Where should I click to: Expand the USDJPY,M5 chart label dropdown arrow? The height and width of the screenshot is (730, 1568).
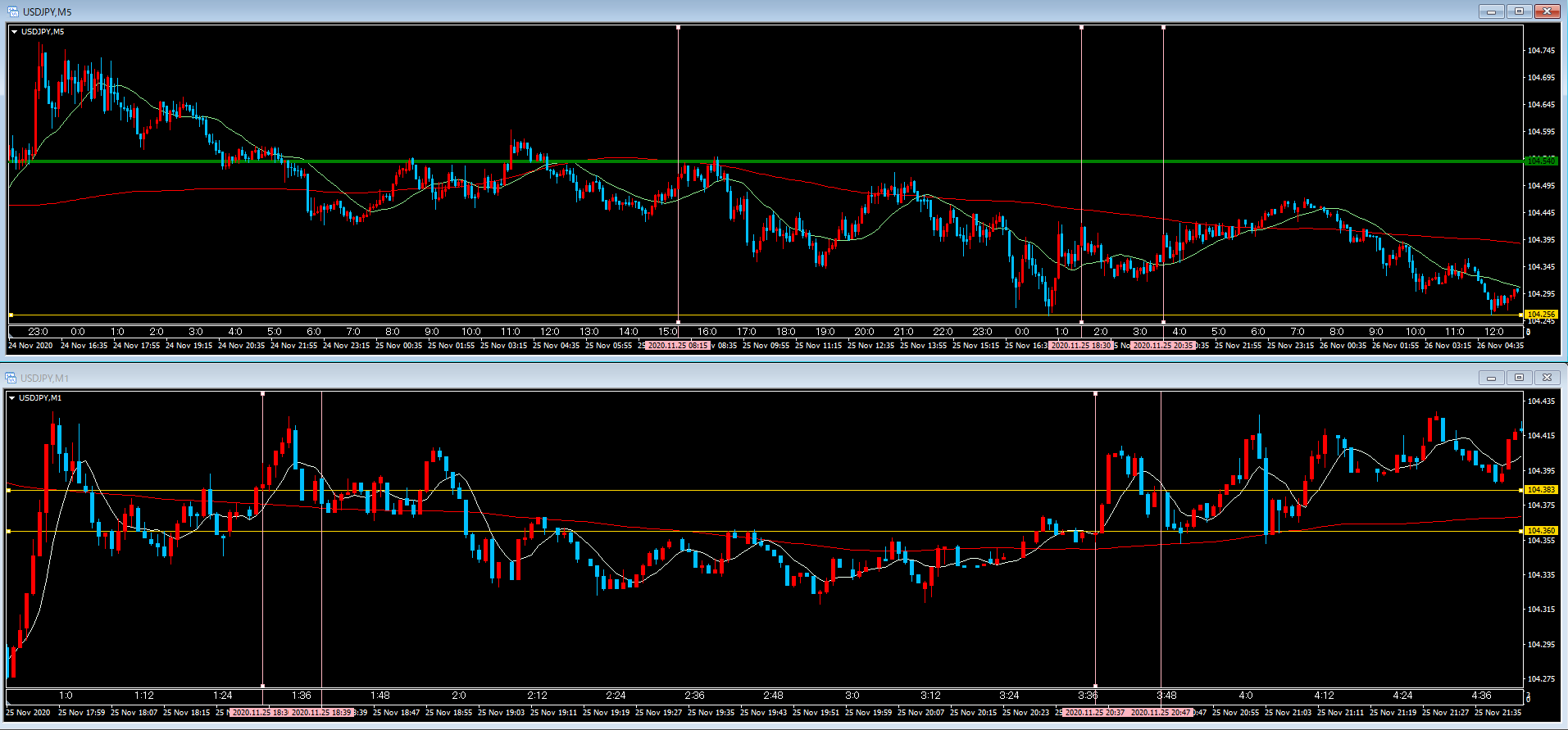15,32
